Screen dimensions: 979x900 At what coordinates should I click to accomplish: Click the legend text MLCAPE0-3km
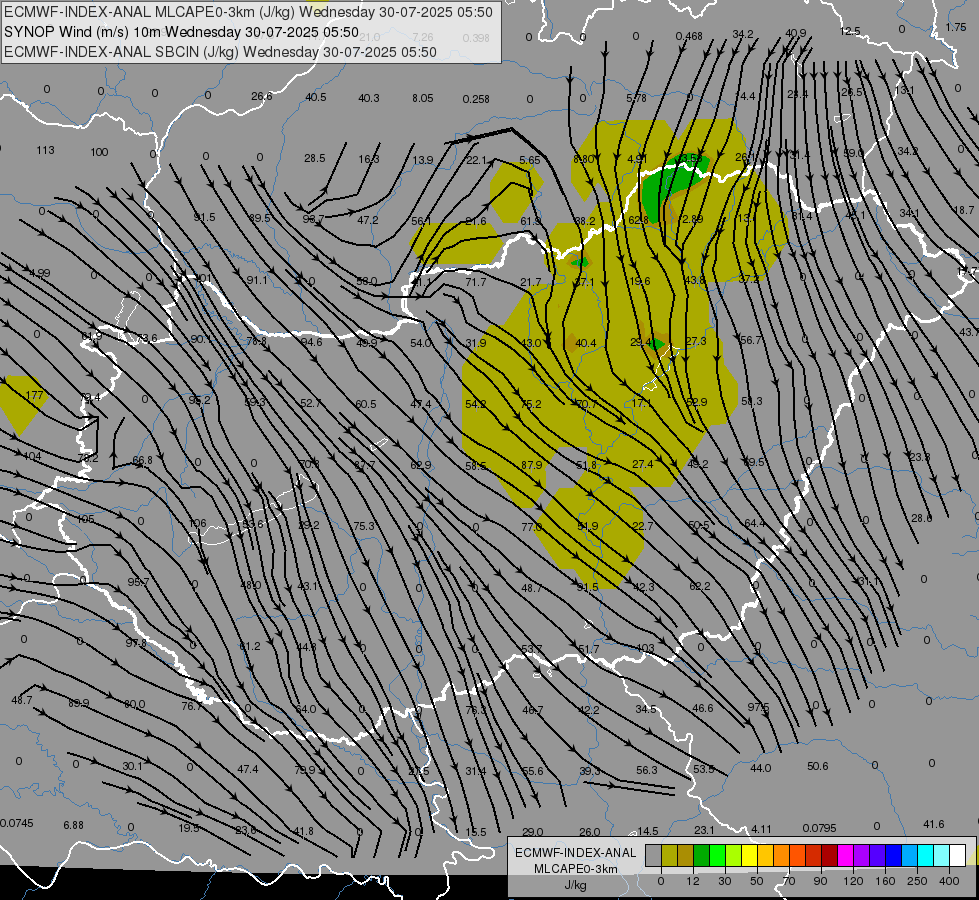pos(576,869)
